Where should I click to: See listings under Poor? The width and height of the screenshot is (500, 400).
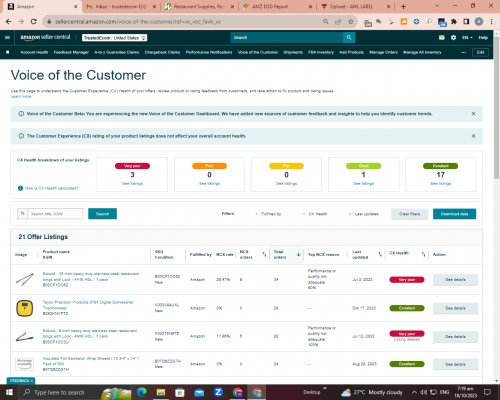tap(209, 184)
